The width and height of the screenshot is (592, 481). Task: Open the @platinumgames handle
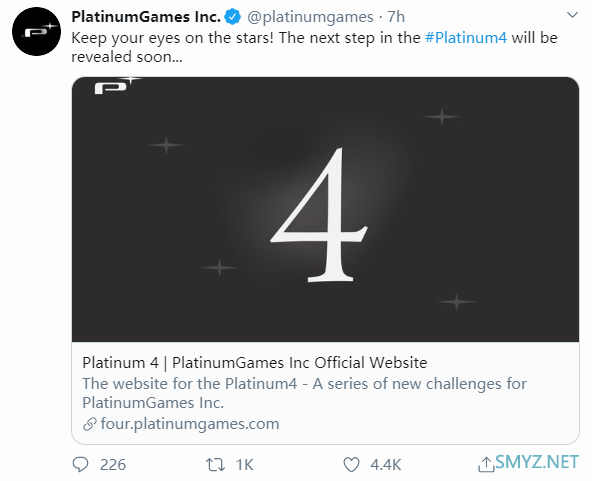(310, 17)
